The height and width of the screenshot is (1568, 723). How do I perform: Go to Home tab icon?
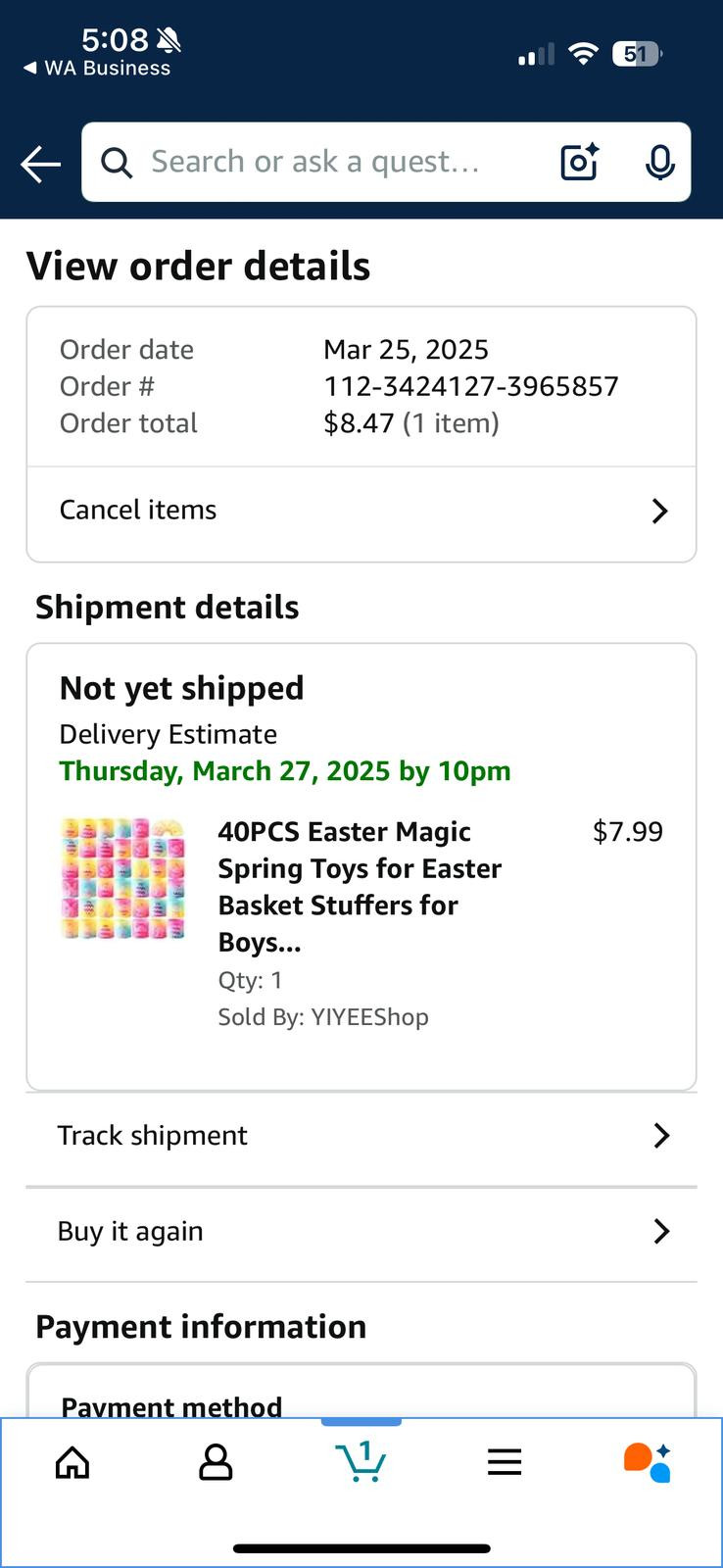pos(72,1463)
